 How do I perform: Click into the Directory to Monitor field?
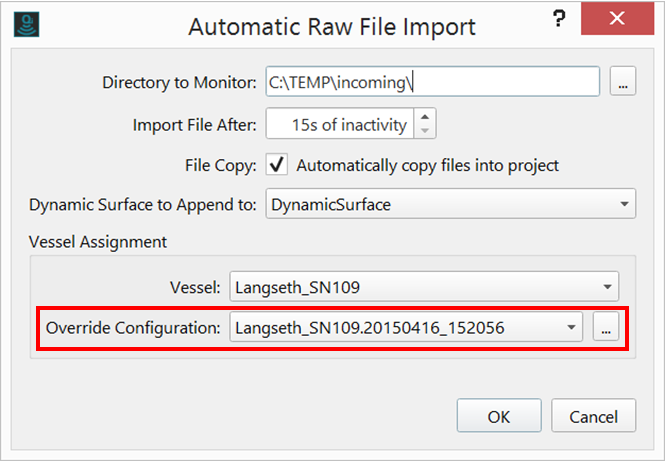click(432, 83)
